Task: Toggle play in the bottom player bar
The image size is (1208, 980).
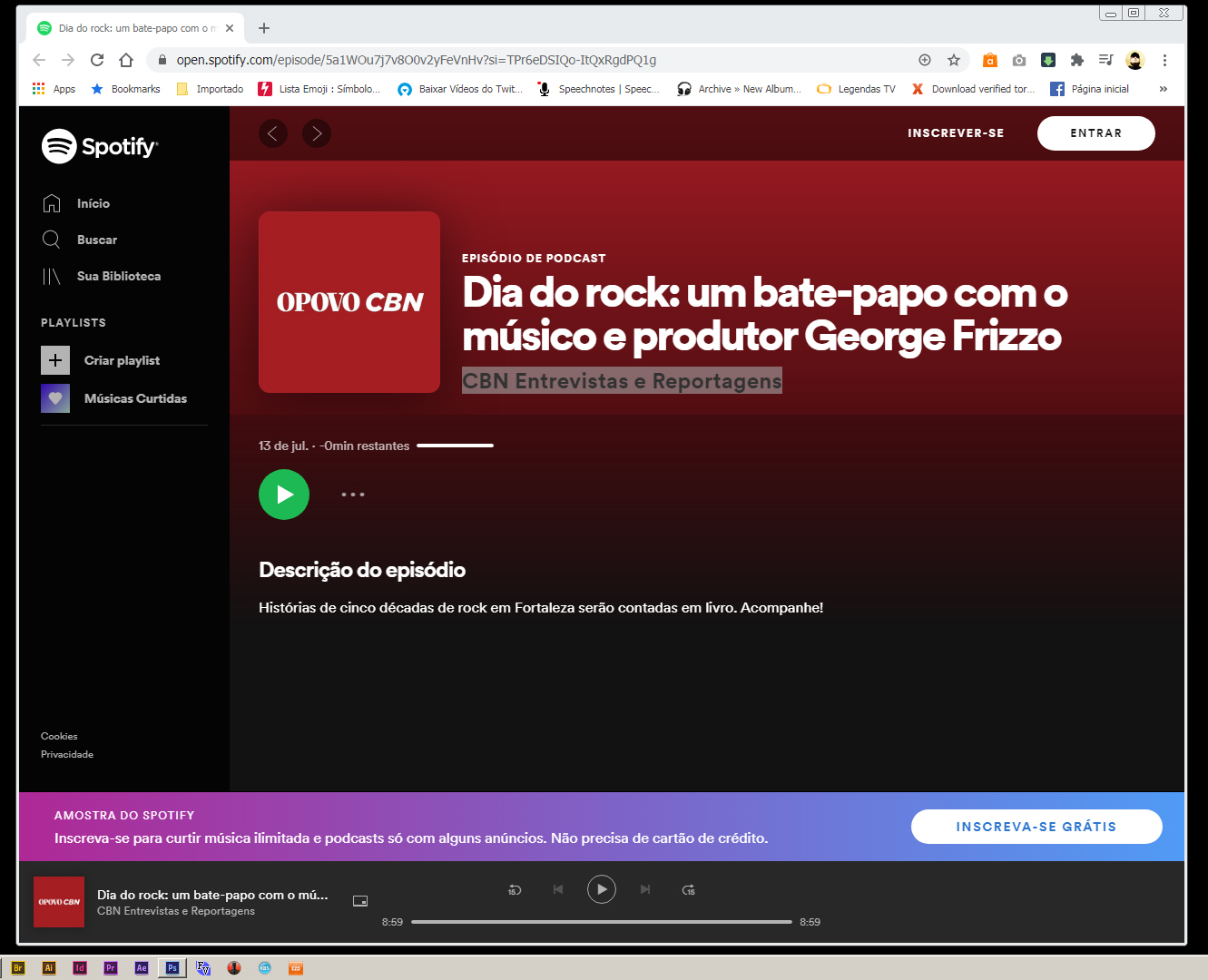Action: (x=602, y=889)
